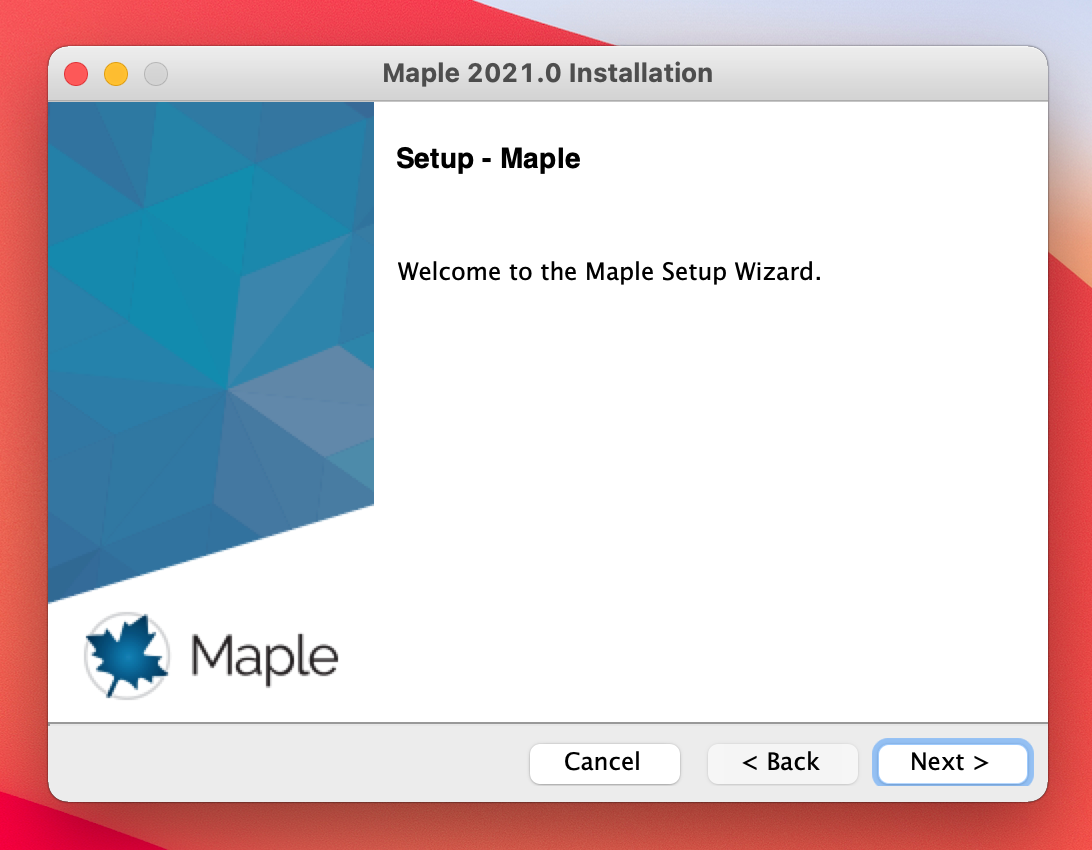This screenshot has height=850, width=1092.
Task: Click the Maple wordmark beside the leaf
Action: [265, 656]
